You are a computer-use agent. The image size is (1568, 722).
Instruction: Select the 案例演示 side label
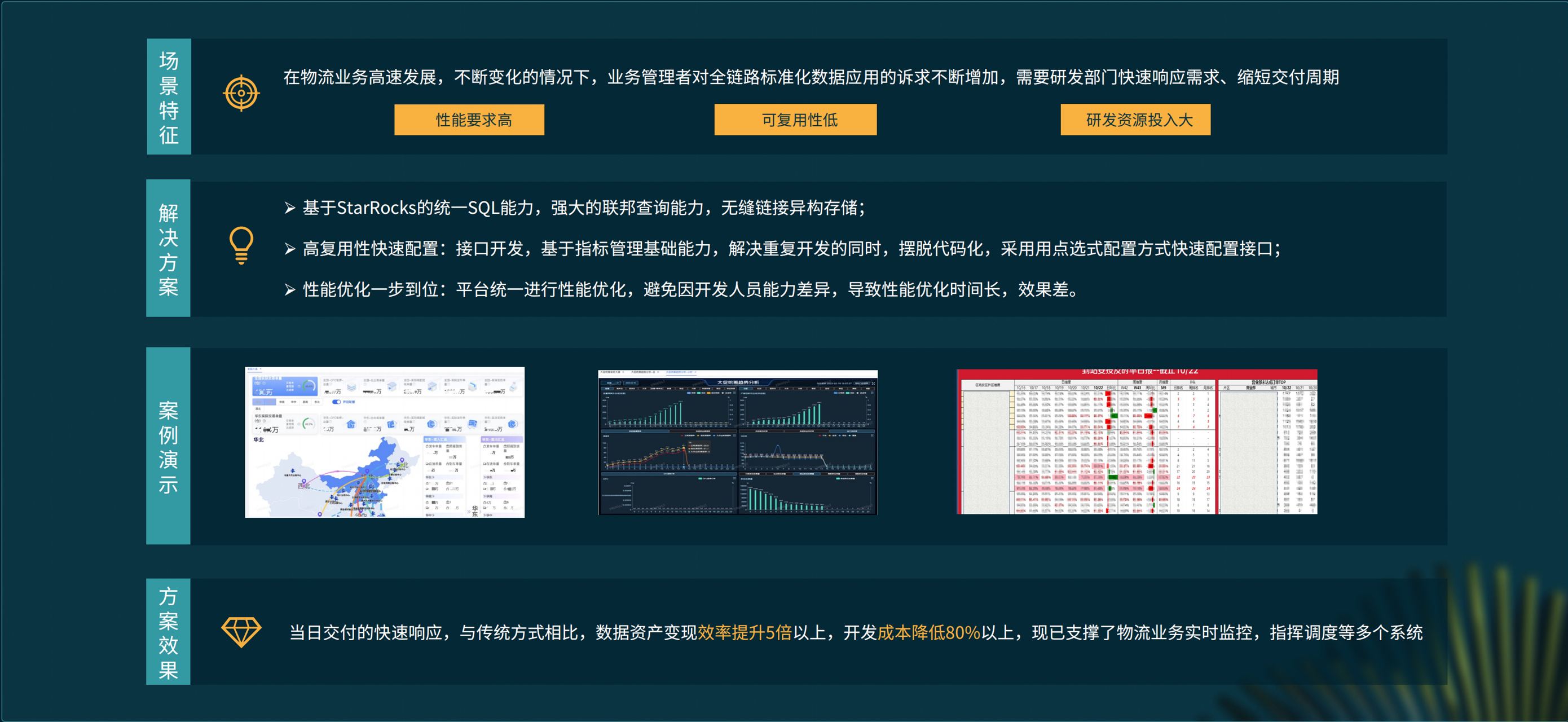click(x=168, y=446)
